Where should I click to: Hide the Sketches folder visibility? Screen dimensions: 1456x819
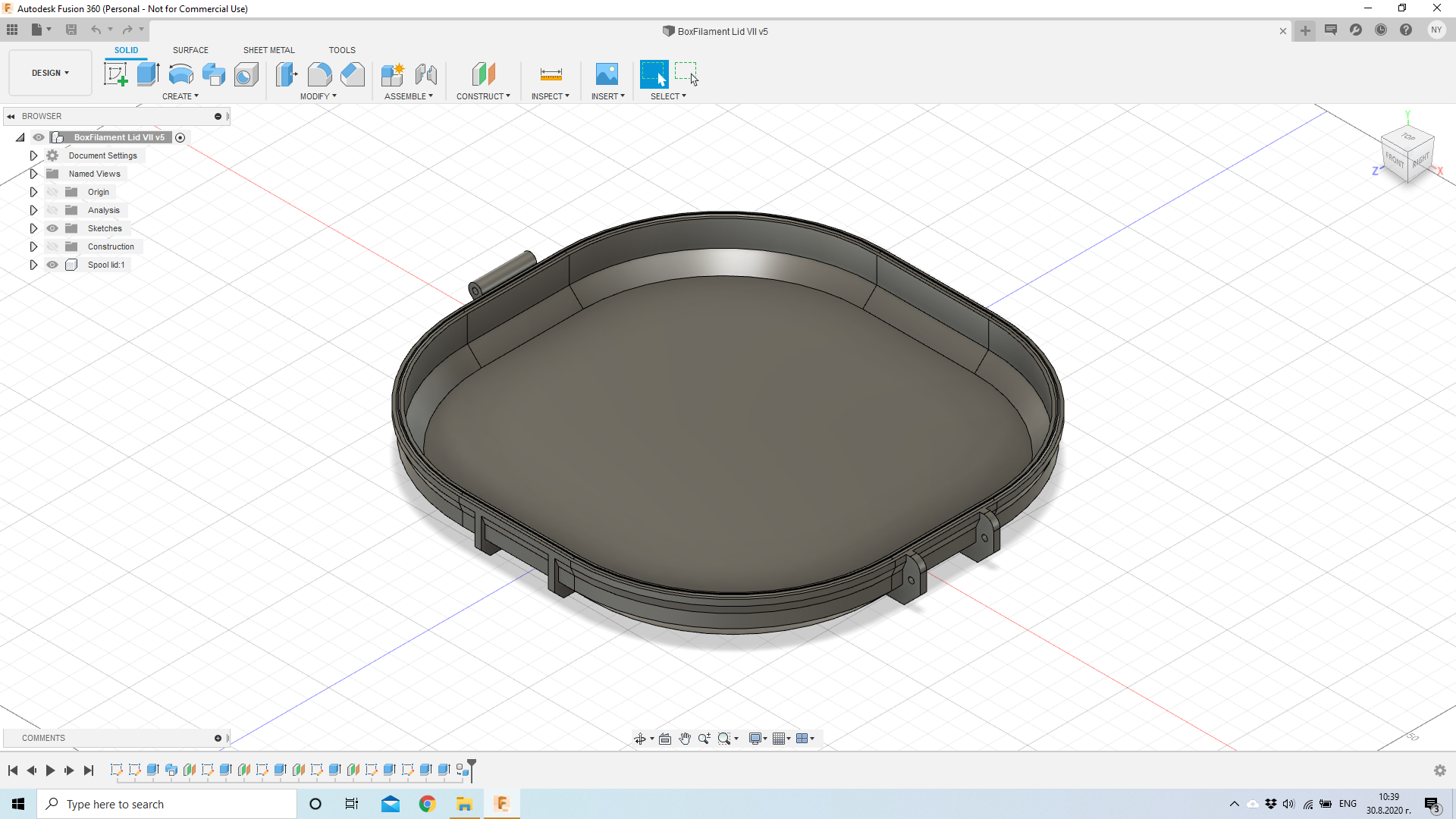click(x=52, y=228)
